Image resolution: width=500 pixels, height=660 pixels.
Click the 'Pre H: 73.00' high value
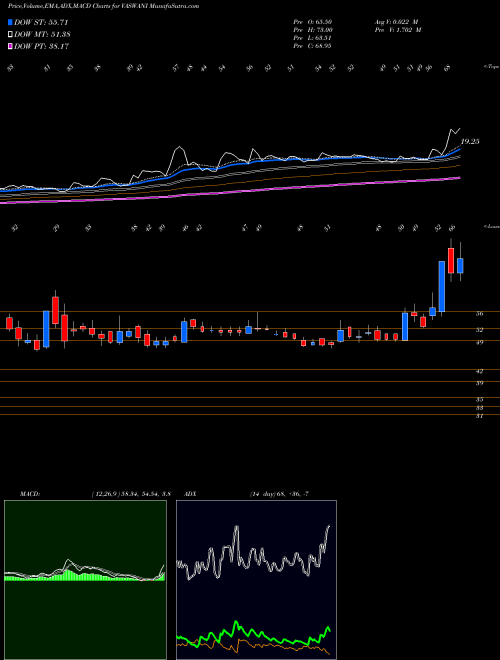tap(313, 30)
